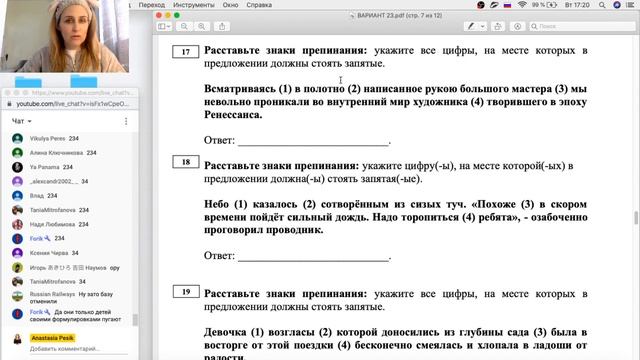Open the Справка menu

click(x=259, y=5)
